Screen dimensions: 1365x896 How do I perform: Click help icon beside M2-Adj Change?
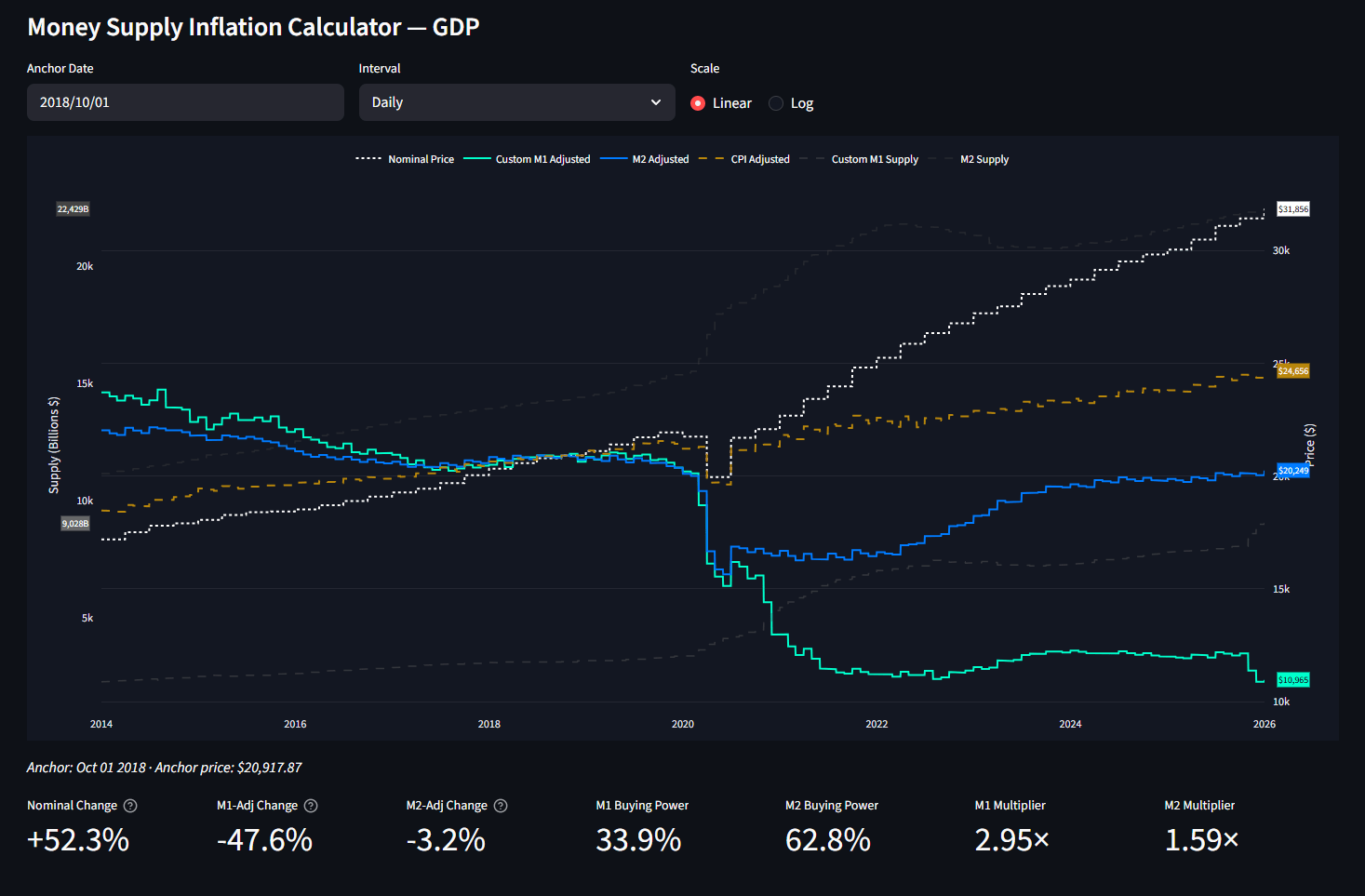tap(501, 806)
